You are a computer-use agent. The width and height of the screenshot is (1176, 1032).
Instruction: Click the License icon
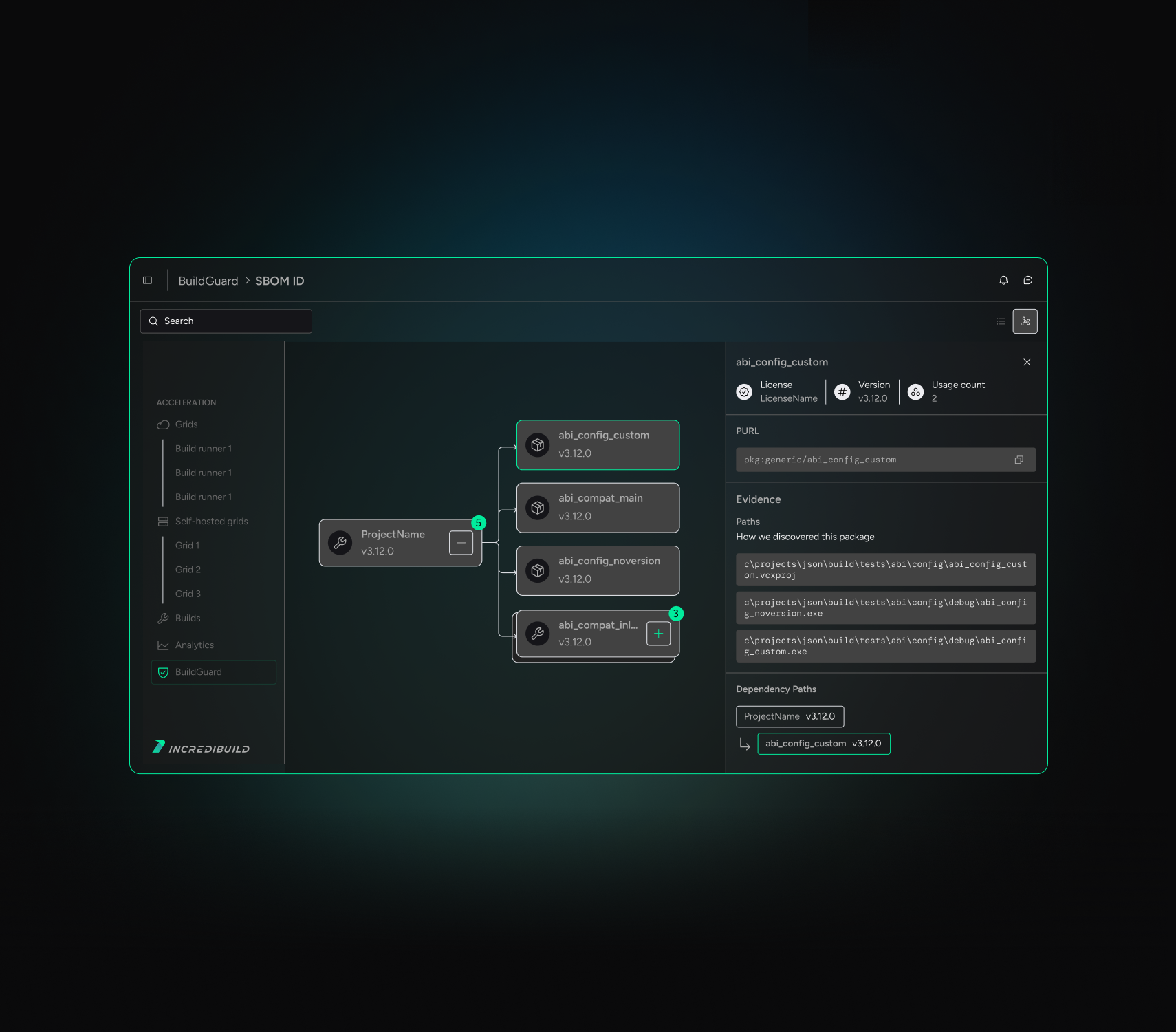point(744,392)
